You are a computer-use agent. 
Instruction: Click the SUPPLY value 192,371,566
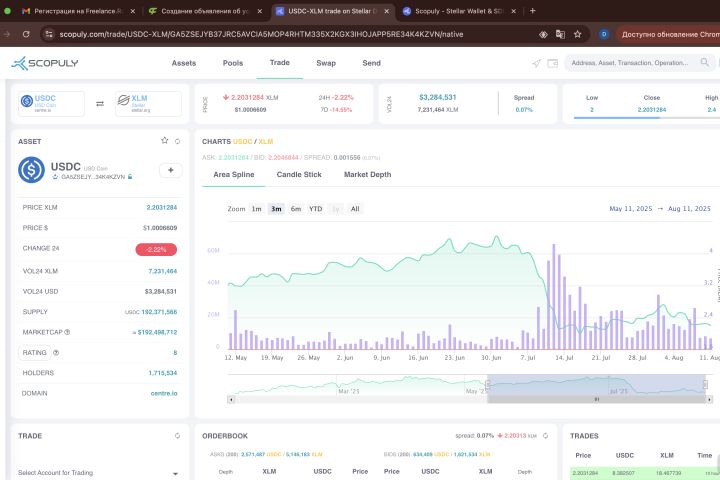point(159,312)
